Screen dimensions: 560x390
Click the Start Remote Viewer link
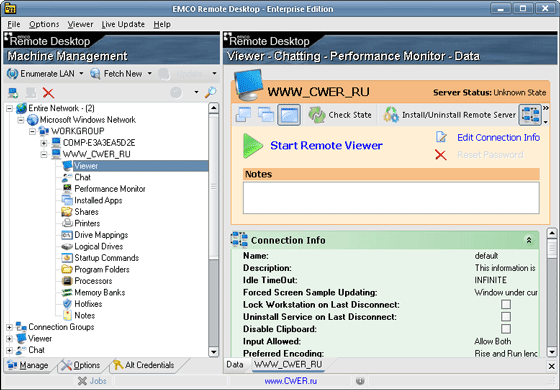tap(326, 145)
